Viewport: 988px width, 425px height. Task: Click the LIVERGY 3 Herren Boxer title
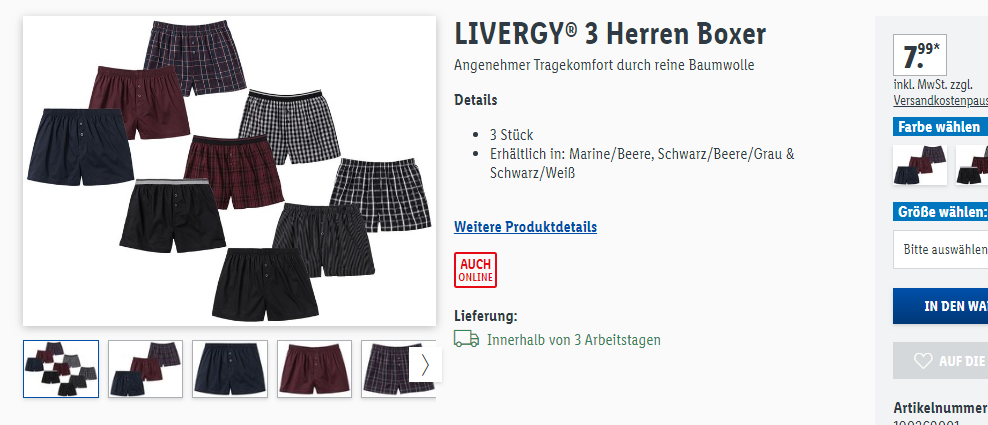[610, 34]
